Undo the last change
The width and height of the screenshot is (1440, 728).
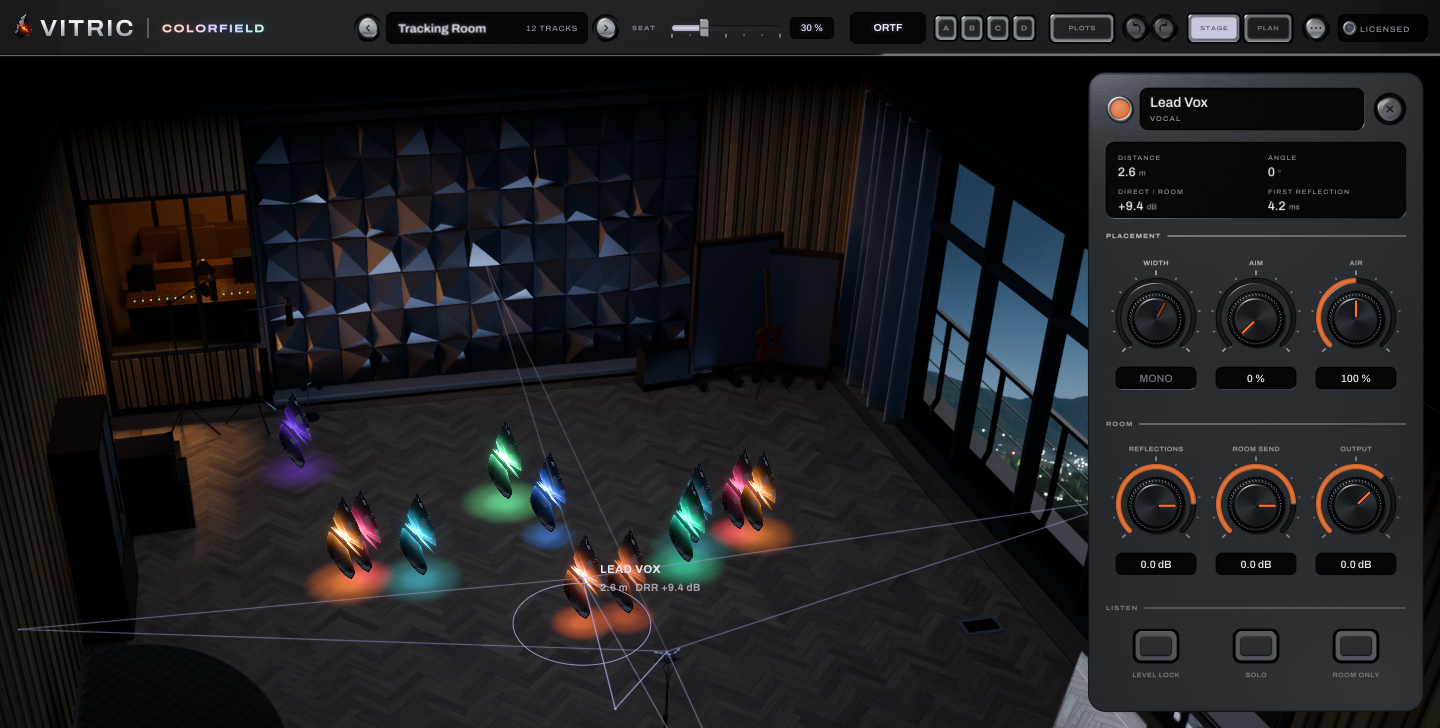click(1136, 28)
